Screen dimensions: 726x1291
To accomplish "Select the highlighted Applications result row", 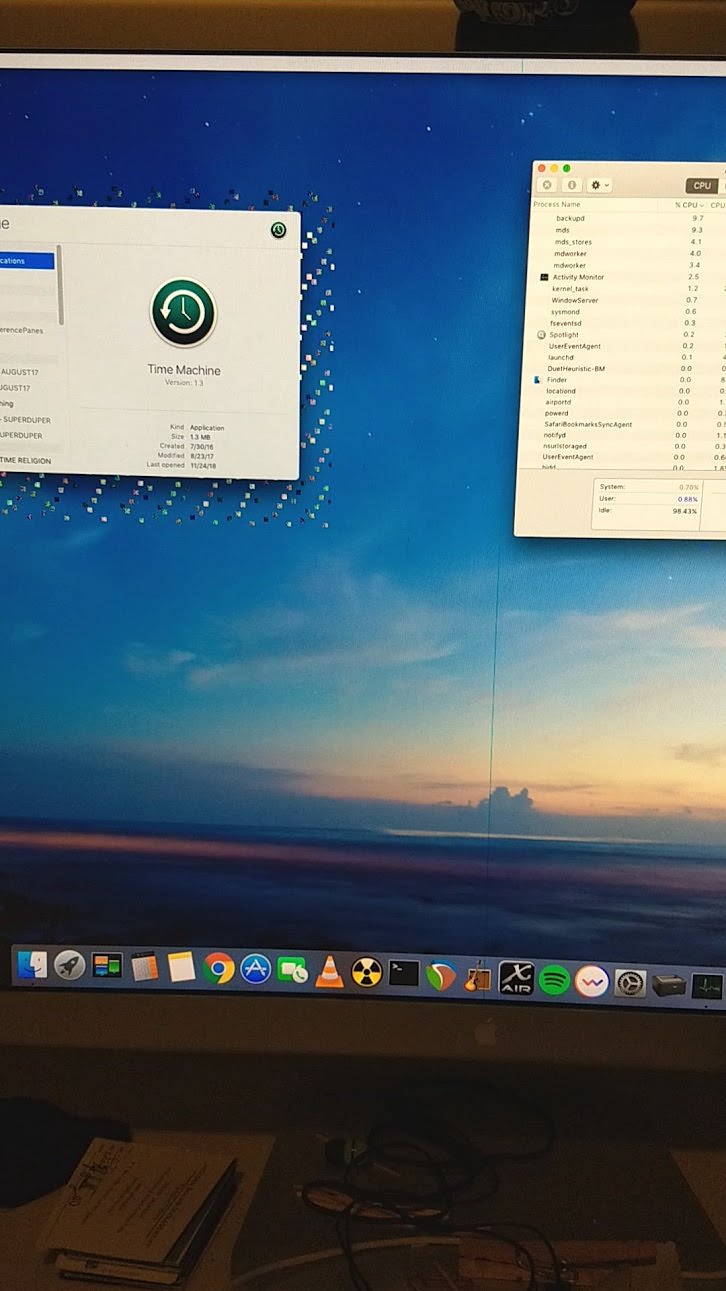I will click(27, 261).
